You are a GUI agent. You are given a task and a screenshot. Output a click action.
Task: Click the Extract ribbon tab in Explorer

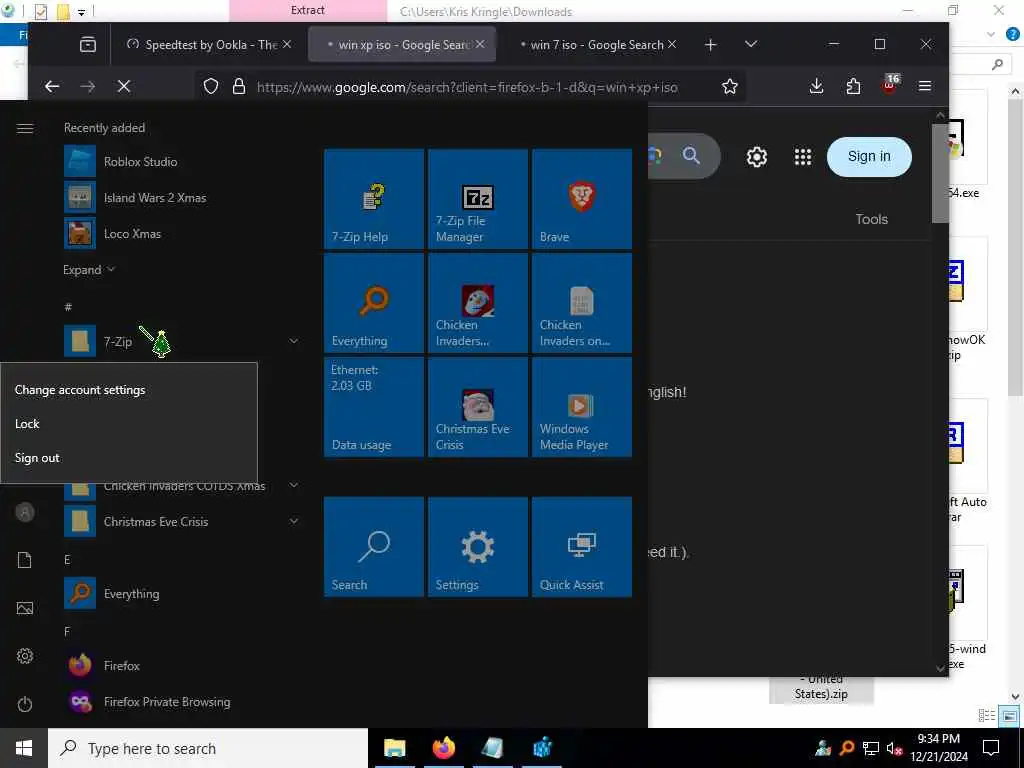[308, 10]
